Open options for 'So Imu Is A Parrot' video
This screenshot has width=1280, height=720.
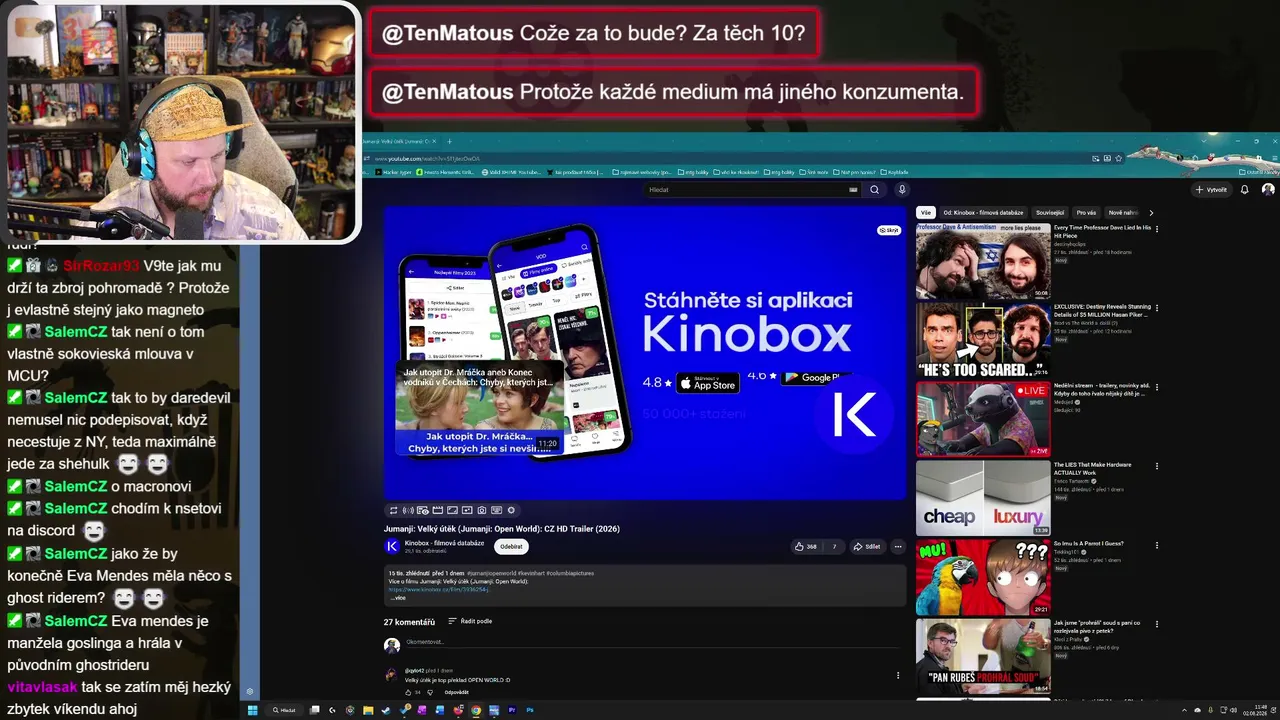1157,545
